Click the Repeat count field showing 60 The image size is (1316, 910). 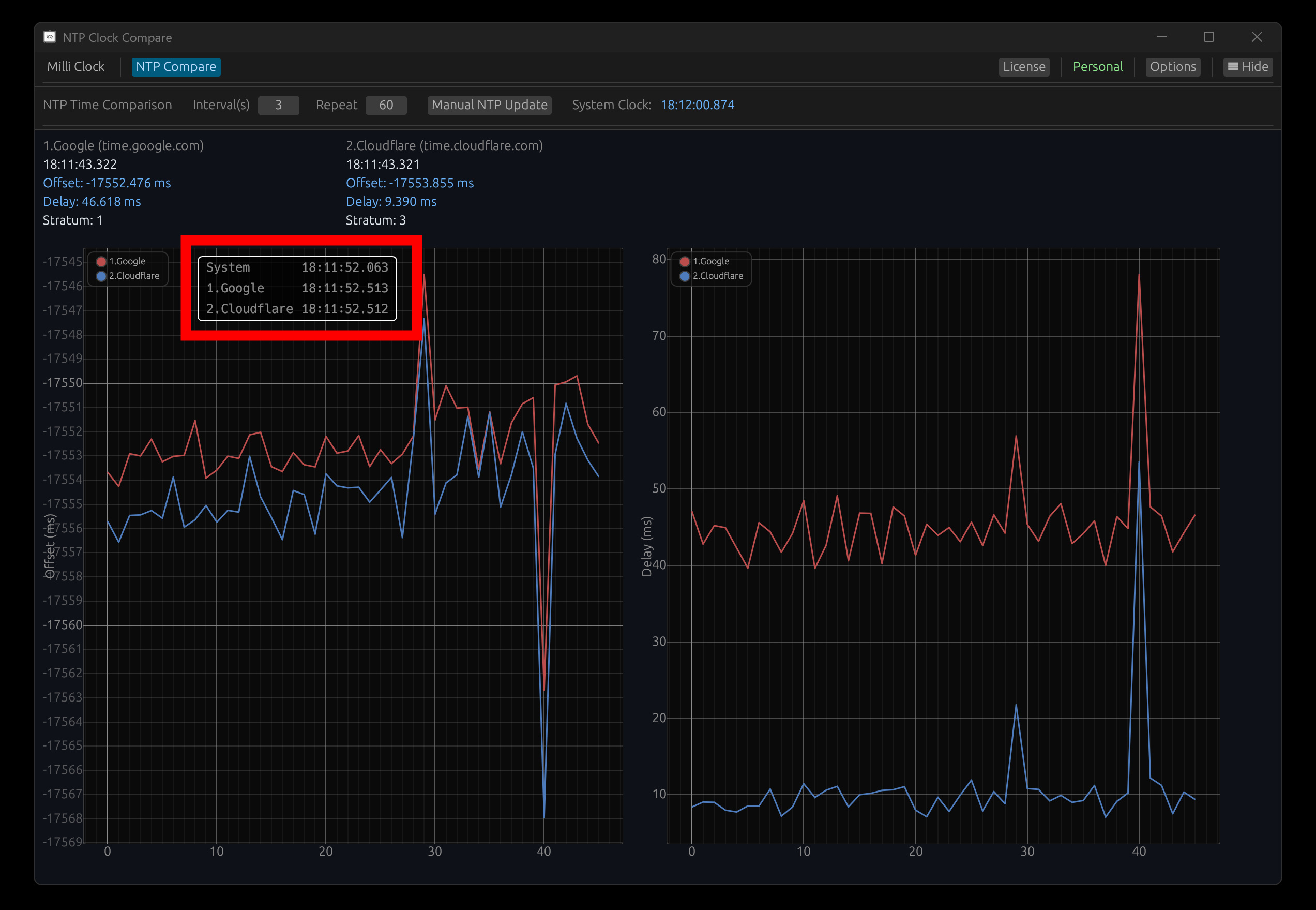pos(386,105)
